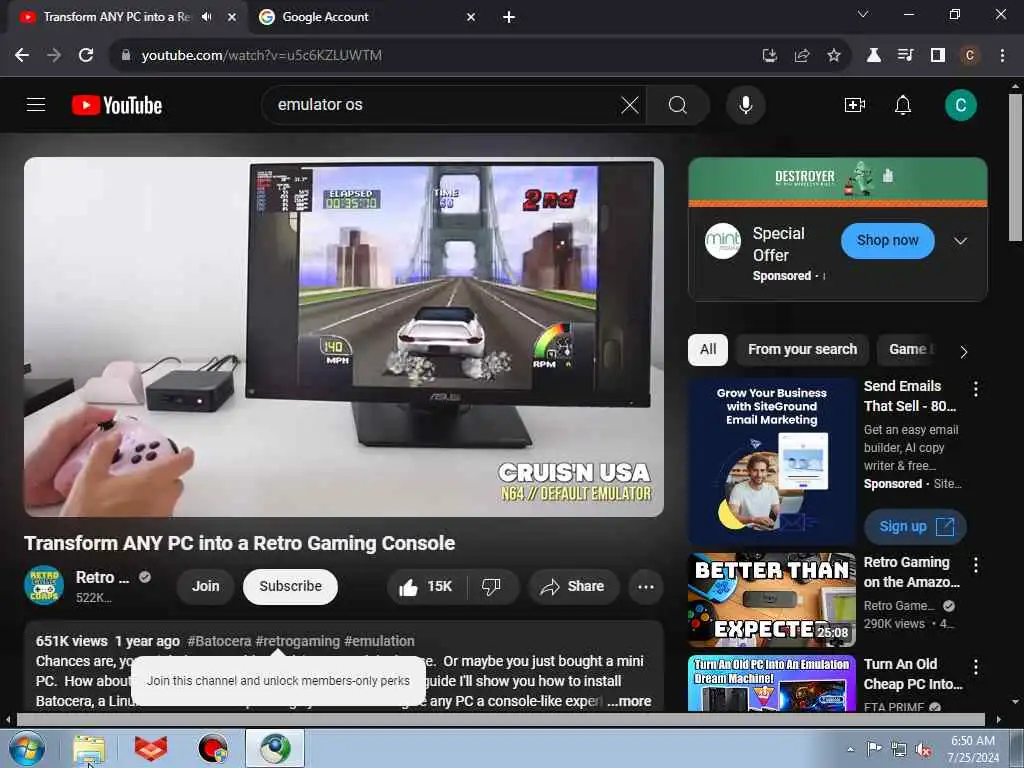Open the YouTube account avatar menu
The height and width of the screenshot is (768, 1024).
point(960,105)
